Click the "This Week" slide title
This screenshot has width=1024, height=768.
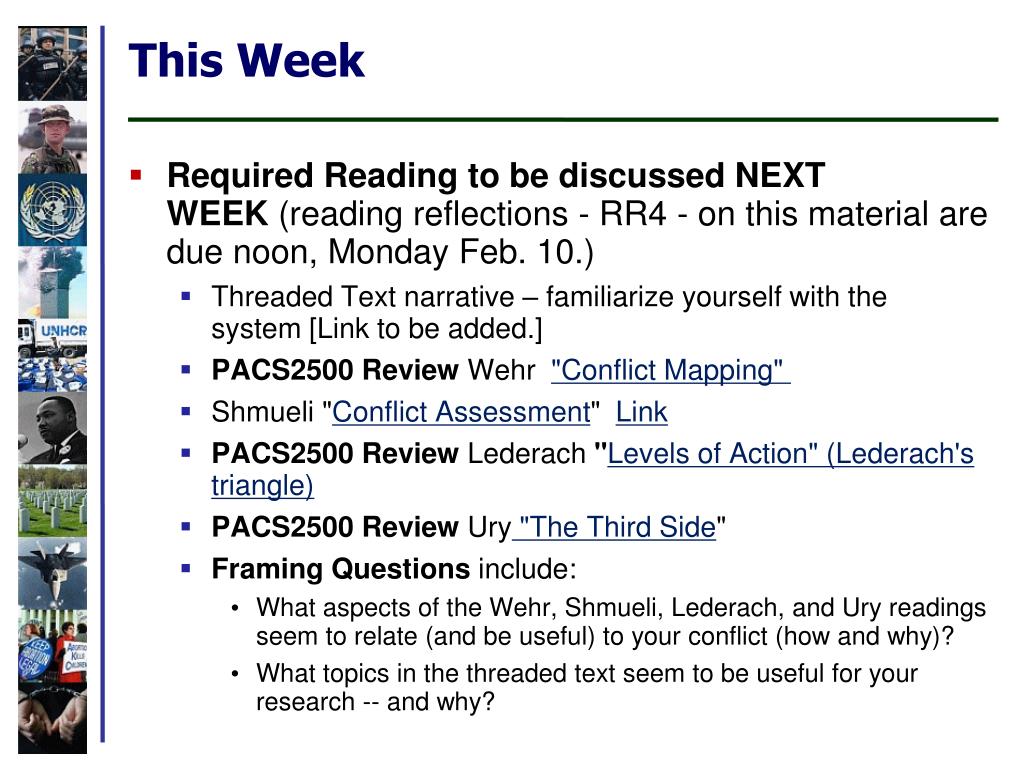pos(246,61)
